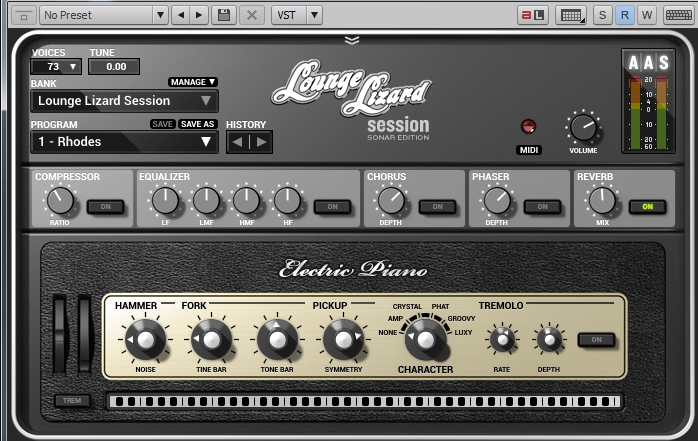Click the red MIDI indicator light
Viewport: 698px width, 441px height.
coord(528,127)
